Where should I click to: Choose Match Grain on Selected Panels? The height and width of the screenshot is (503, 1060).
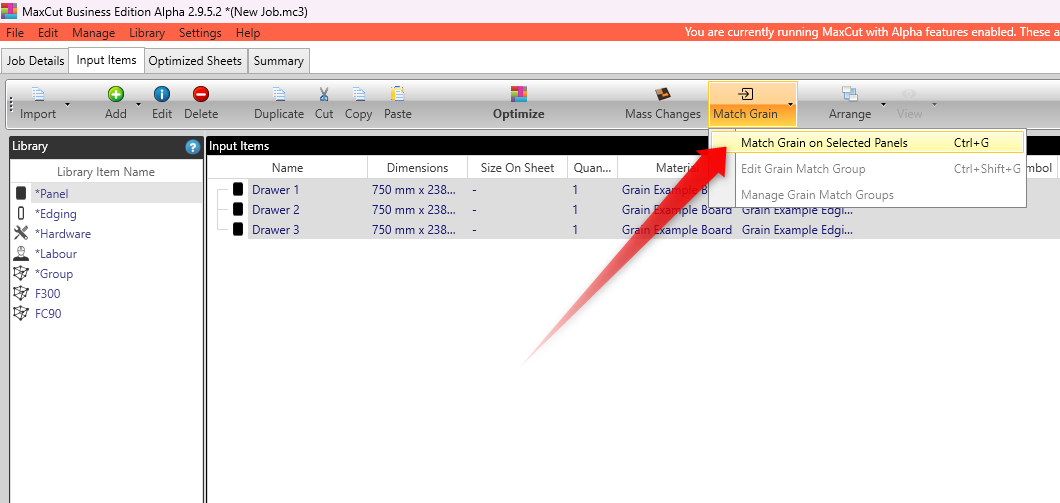[867, 143]
